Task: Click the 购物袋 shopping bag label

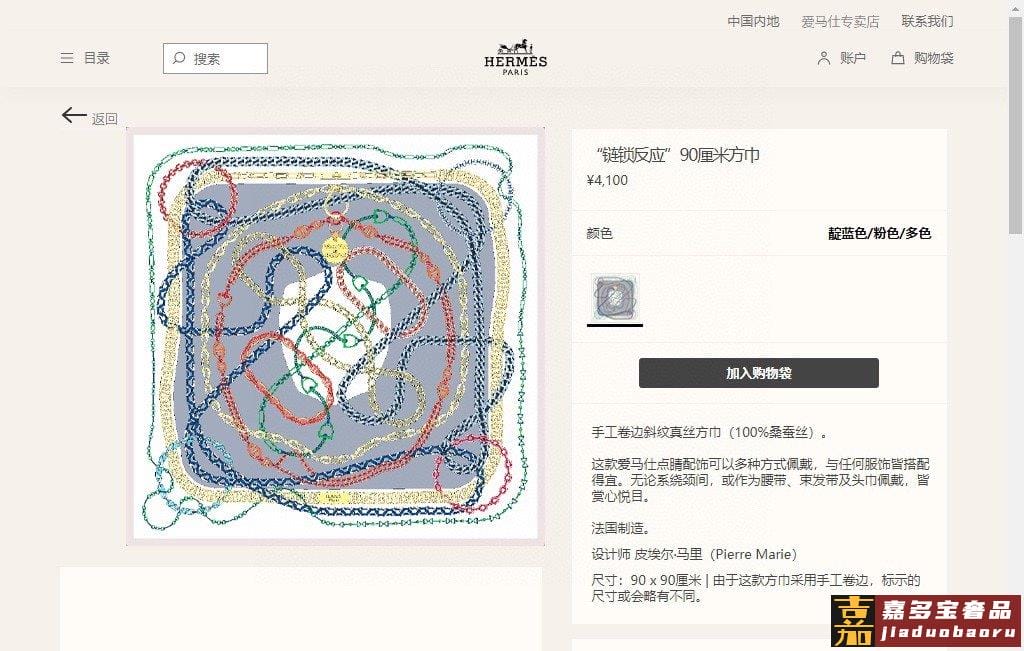Action: click(934, 58)
